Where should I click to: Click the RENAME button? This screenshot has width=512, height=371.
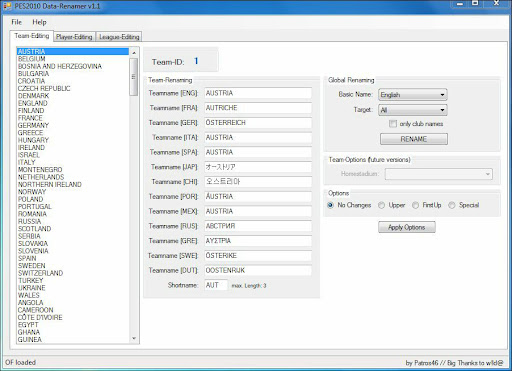(414, 139)
